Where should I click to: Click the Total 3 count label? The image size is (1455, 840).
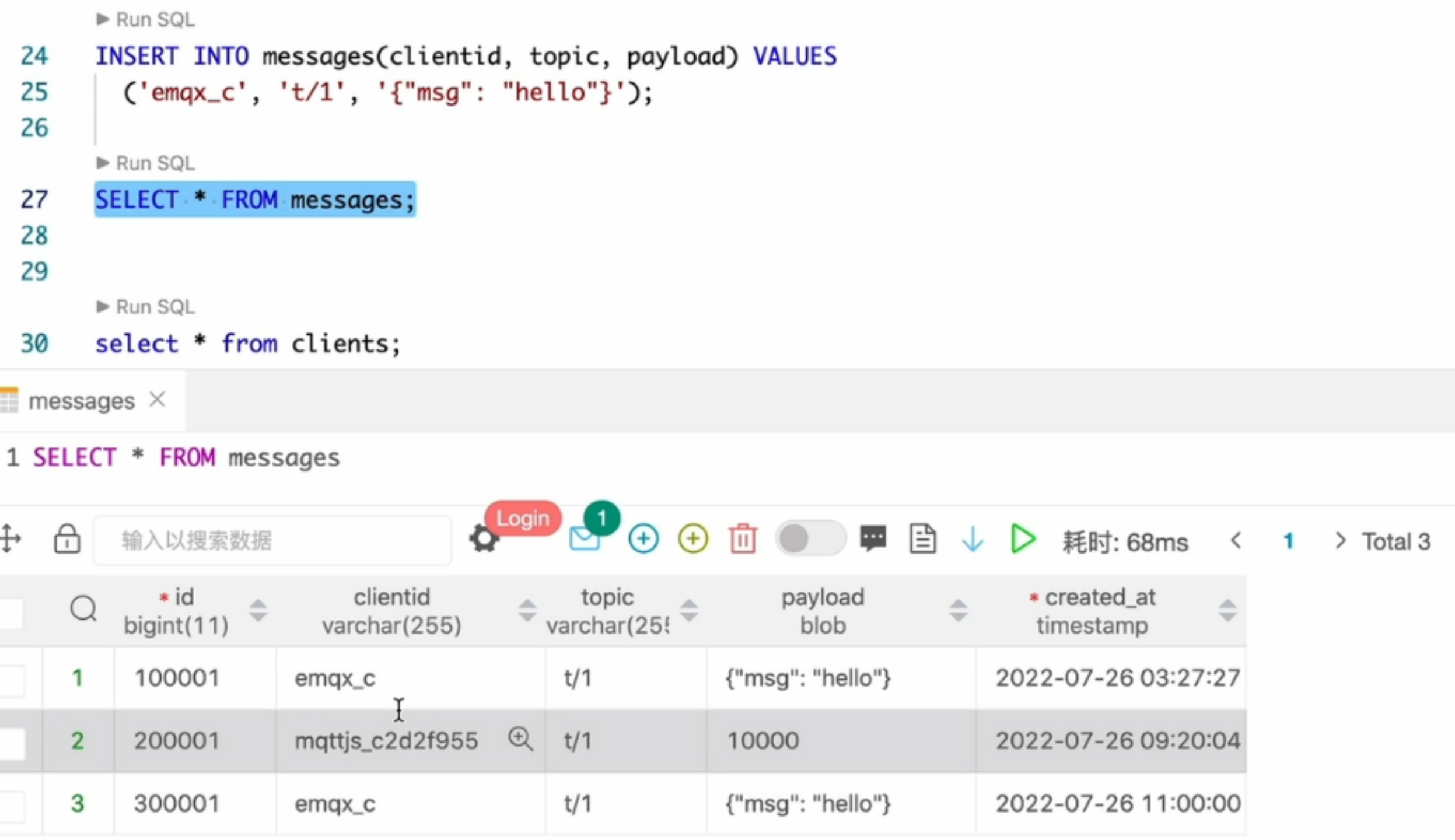1396,542
